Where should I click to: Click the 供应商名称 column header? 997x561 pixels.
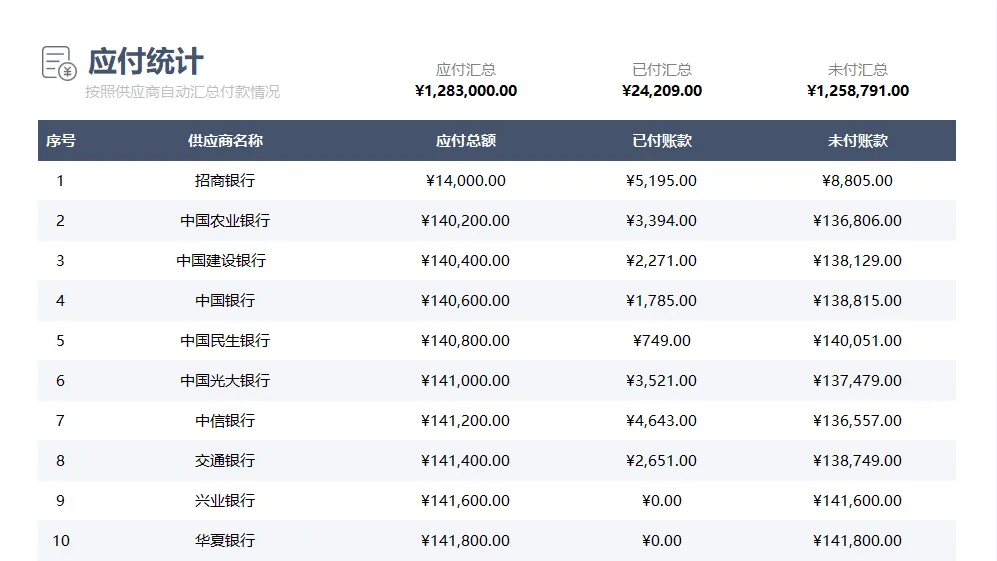click(x=225, y=141)
